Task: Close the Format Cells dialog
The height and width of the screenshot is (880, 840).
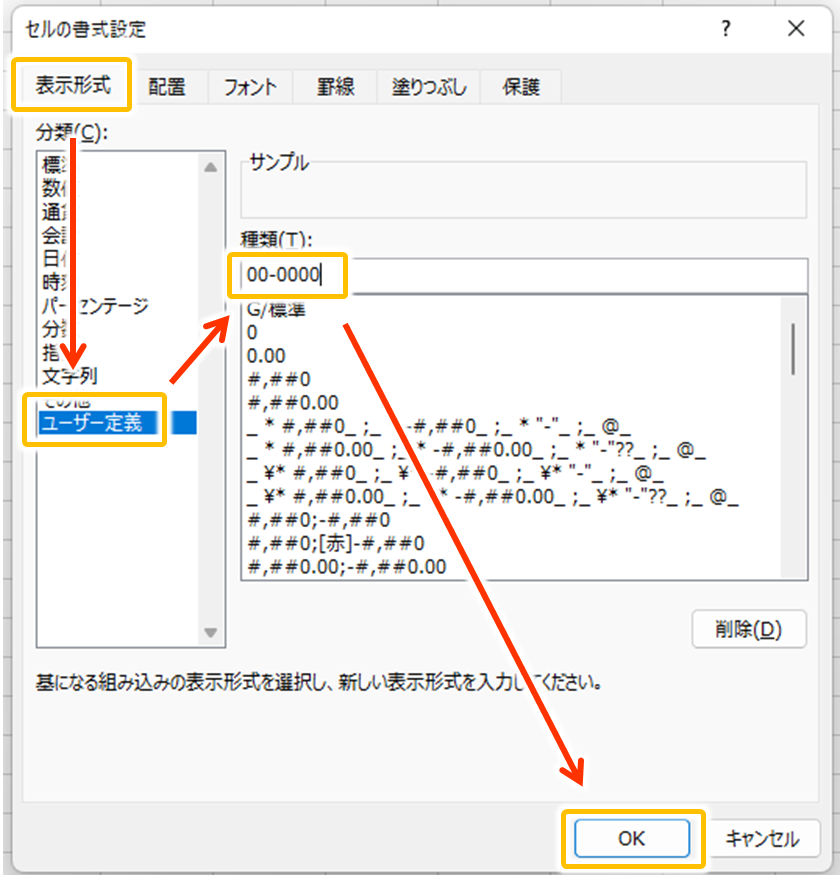Action: click(796, 29)
